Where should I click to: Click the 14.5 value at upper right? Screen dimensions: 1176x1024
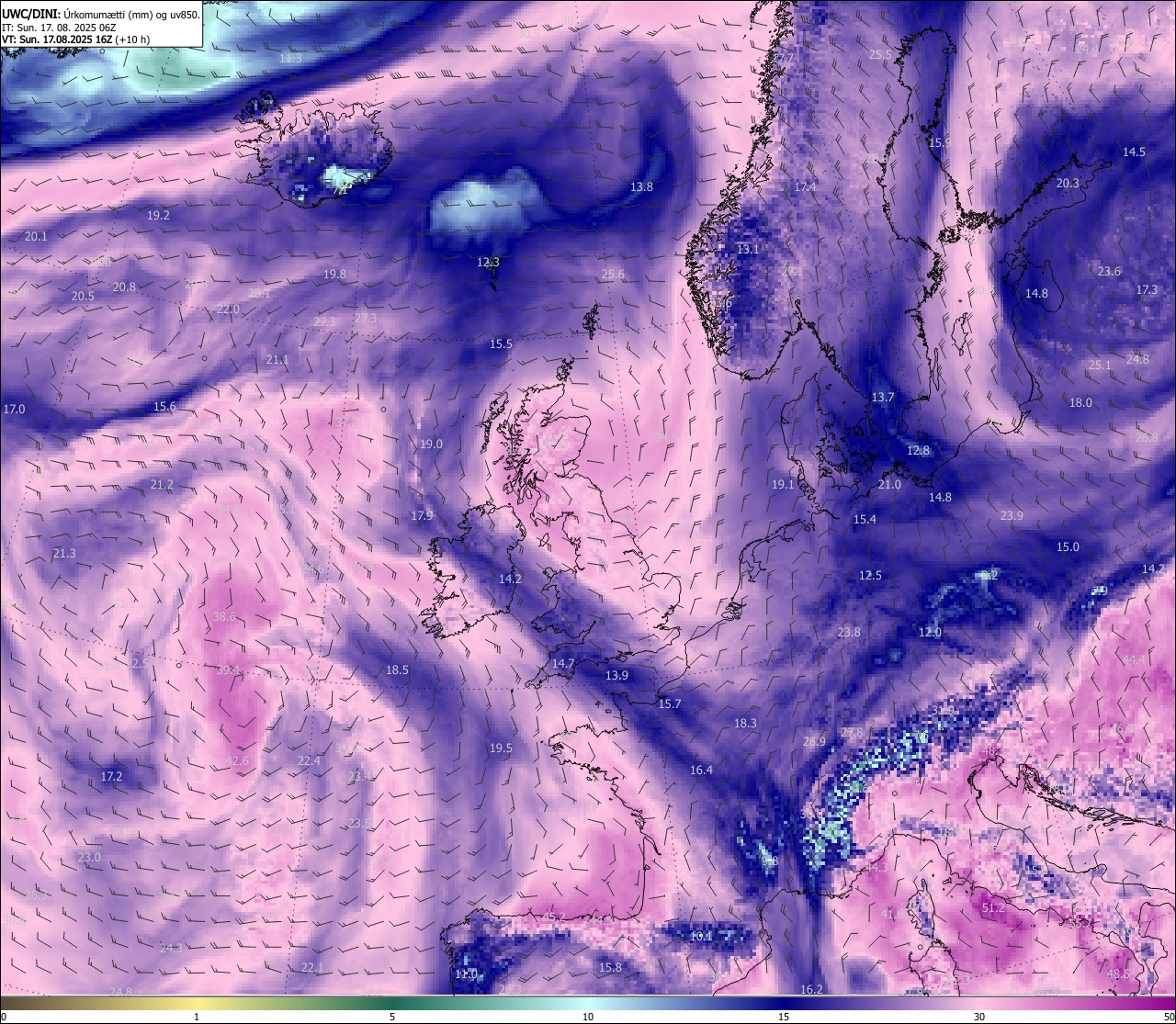pos(1134,152)
